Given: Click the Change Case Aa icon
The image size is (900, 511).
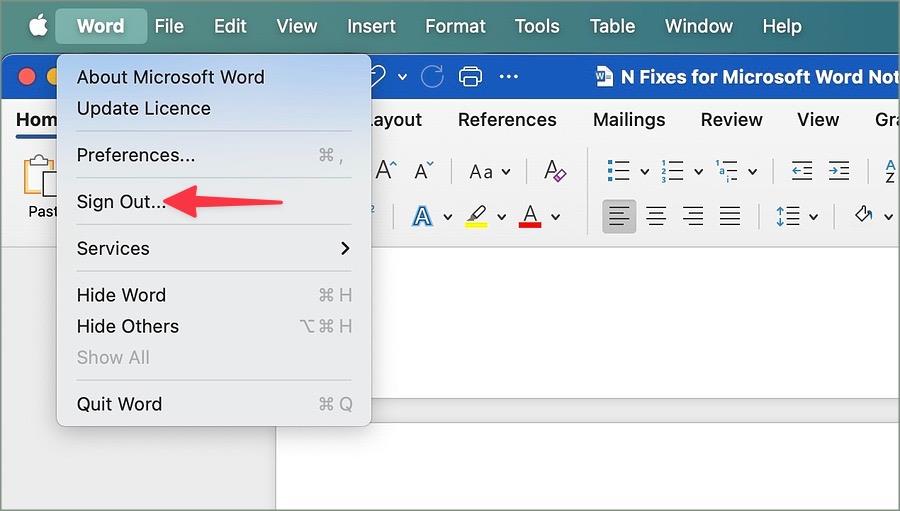Looking at the screenshot, I should coord(481,172).
